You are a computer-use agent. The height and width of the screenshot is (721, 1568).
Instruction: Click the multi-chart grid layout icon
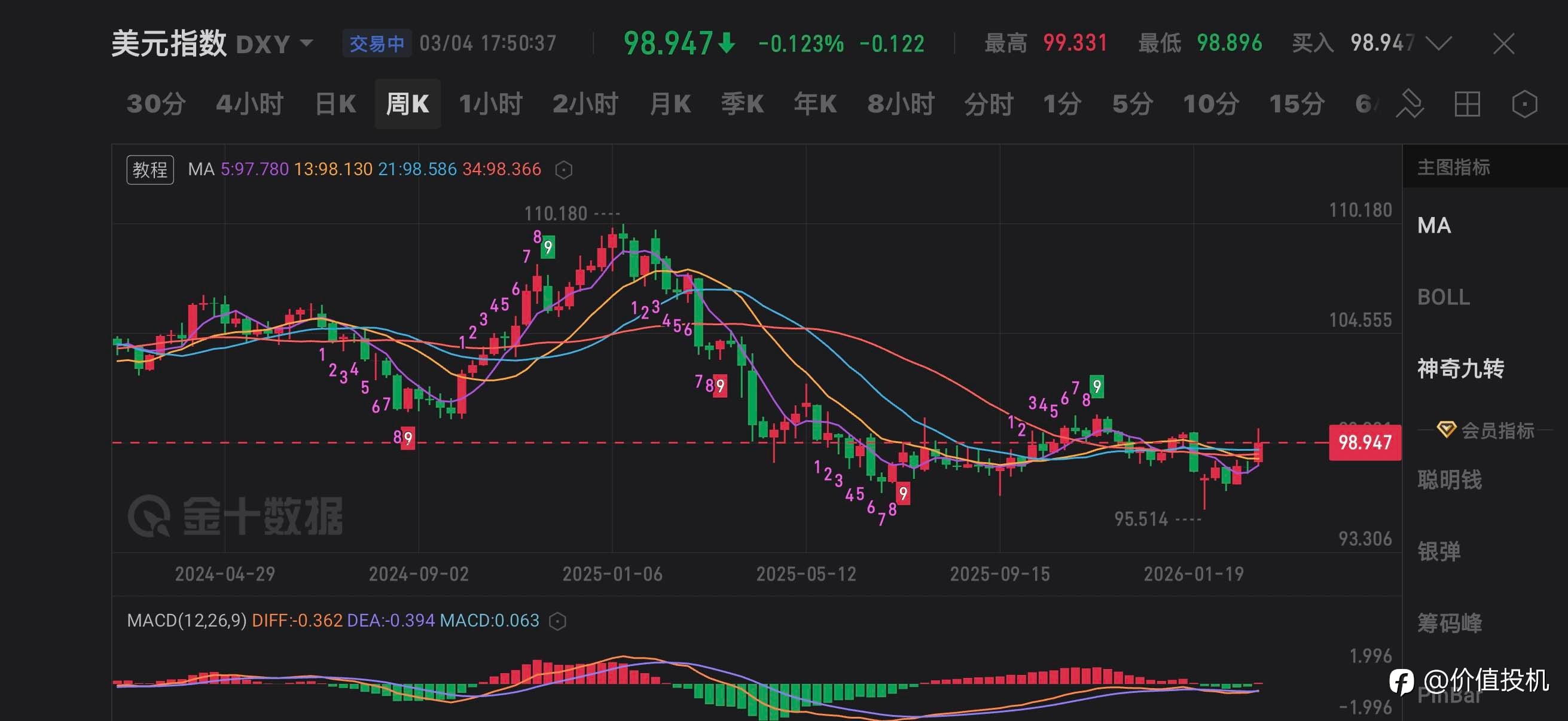pyautogui.click(x=1467, y=104)
